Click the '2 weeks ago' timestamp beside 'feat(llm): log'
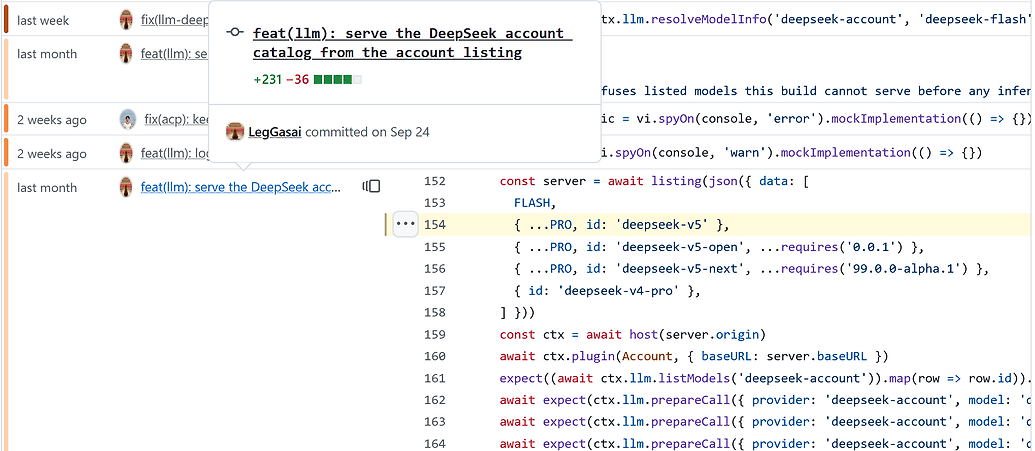This screenshot has height=451, width=1035. click(51, 154)
